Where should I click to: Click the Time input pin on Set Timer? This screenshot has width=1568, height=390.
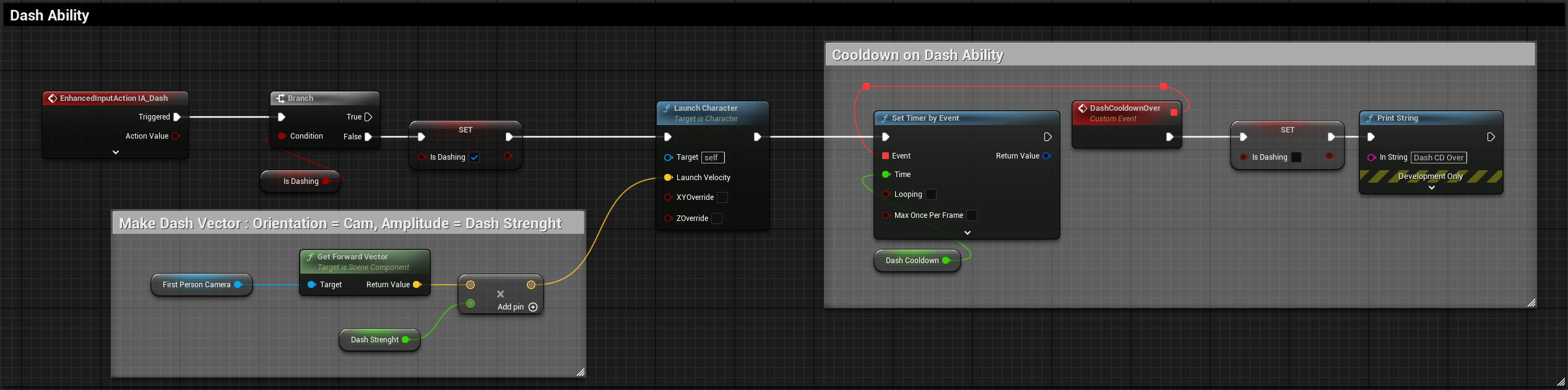click(886, 175)
